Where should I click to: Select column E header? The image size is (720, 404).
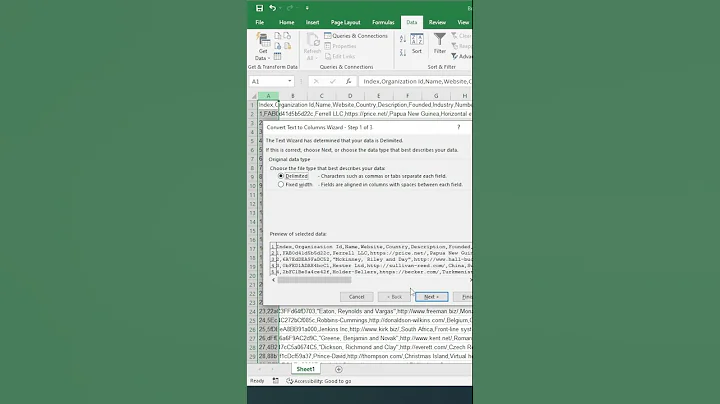click(378, 96)
